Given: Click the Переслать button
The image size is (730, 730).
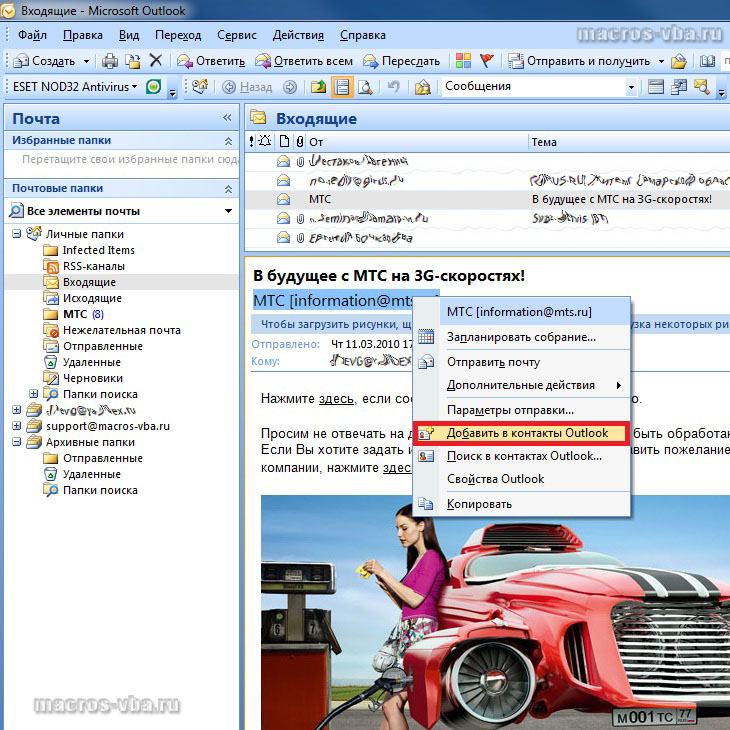Looking at the screenshot, I should tap(401, 61).
